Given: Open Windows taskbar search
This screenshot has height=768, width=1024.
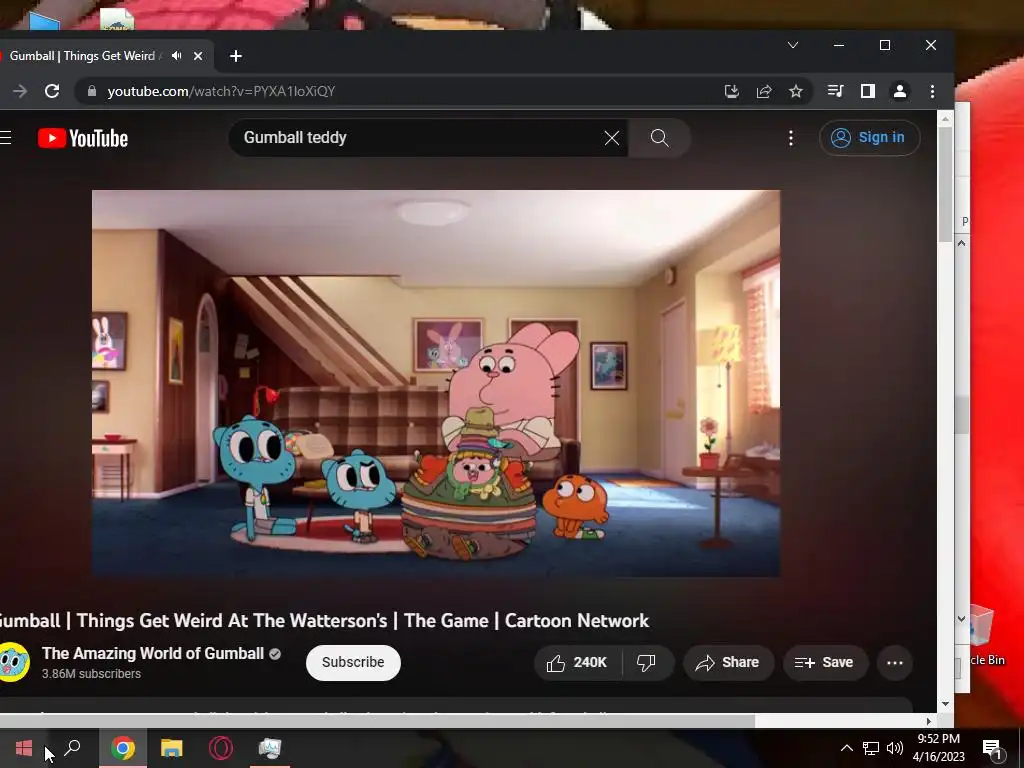Looking at the screenshot, I should tap(72, 748).
